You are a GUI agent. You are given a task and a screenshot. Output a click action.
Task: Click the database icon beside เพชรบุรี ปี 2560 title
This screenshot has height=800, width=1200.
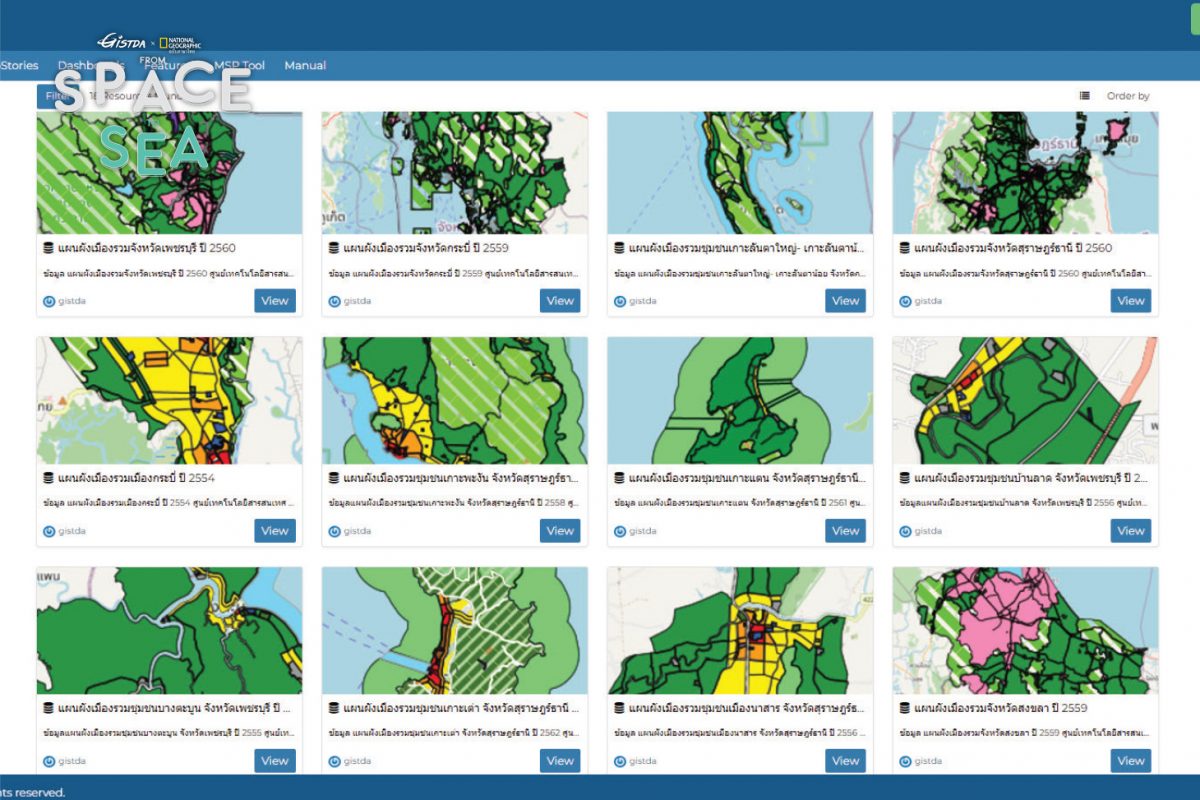click(x=49, y=248)
